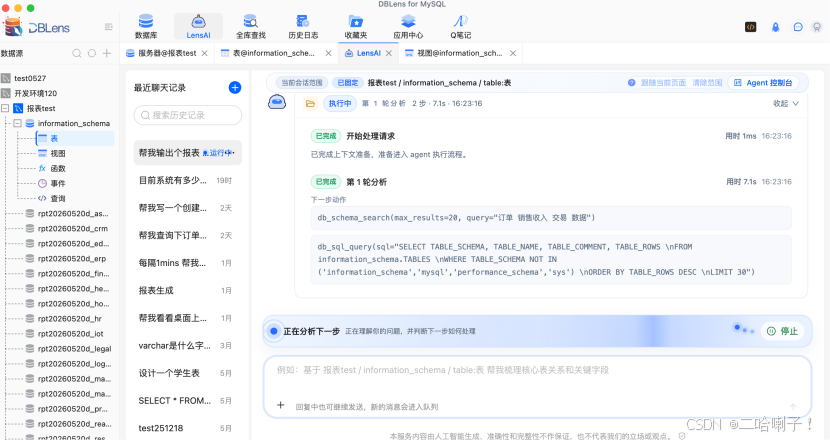This screenshot has height=440, width=830.
Task: Open 全库查找 global search tool
Action: click(250, 26)
